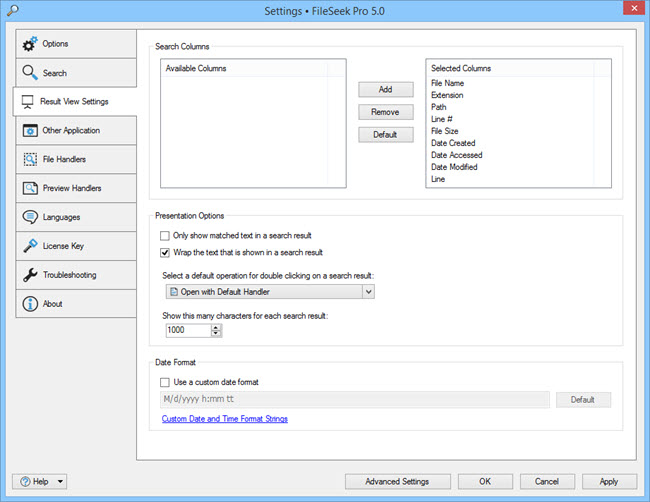Open the File Handlers tab
Image resolution: width=650 pixels, height=502 pixels.
[x=76, y=159]
